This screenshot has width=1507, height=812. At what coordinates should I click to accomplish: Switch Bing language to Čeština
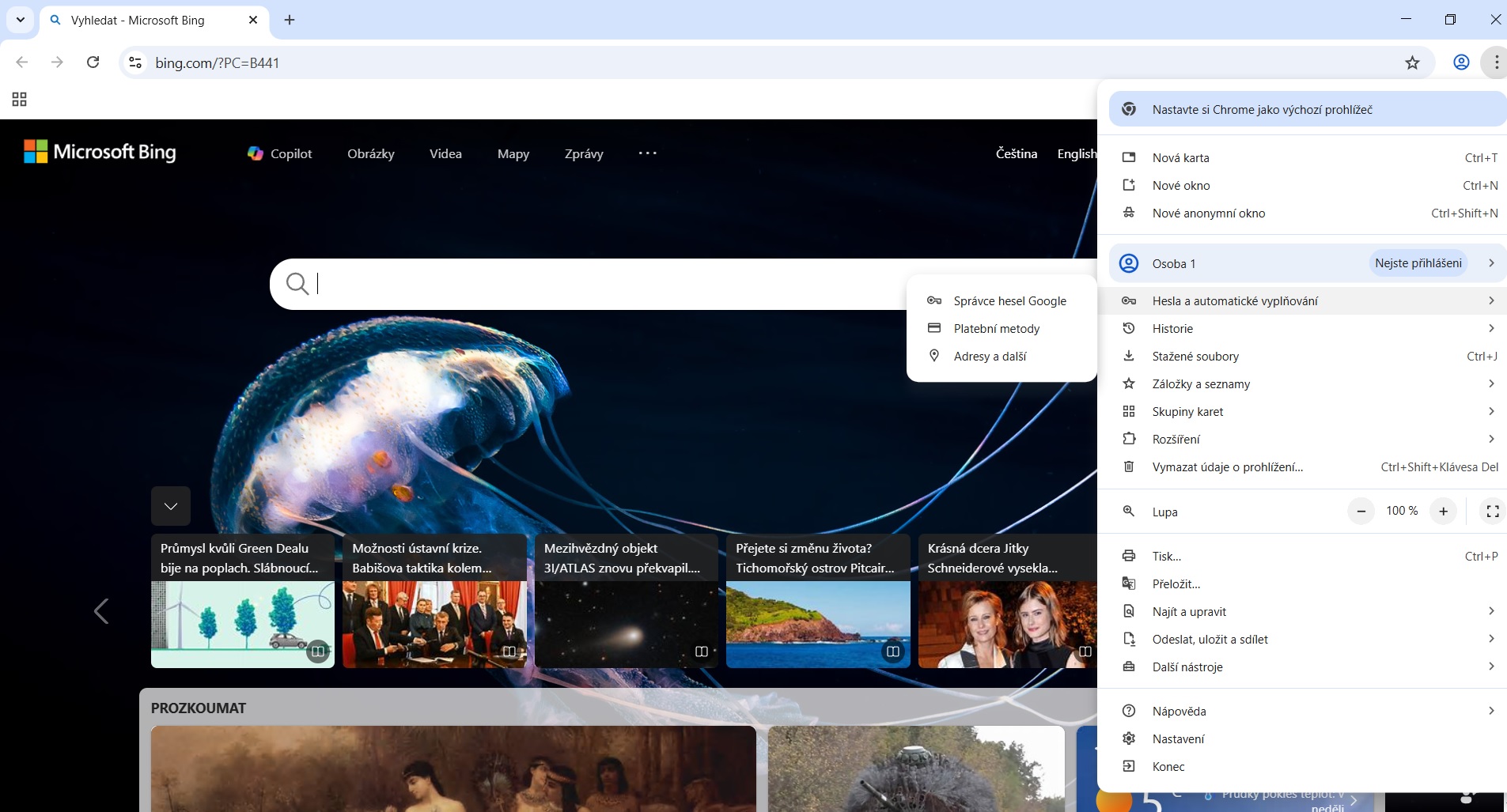click(x=1016, y=153)
